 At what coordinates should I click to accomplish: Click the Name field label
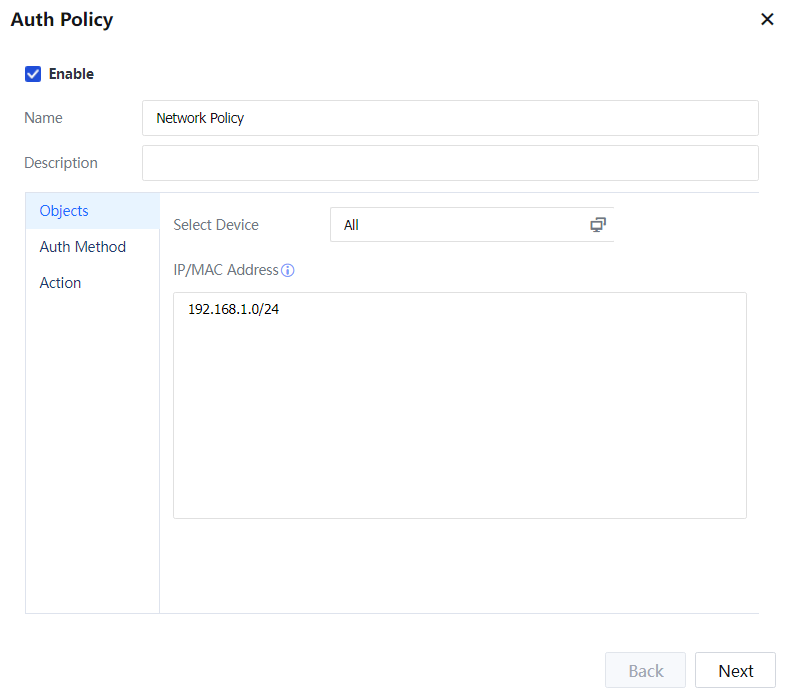coord(43,118)
